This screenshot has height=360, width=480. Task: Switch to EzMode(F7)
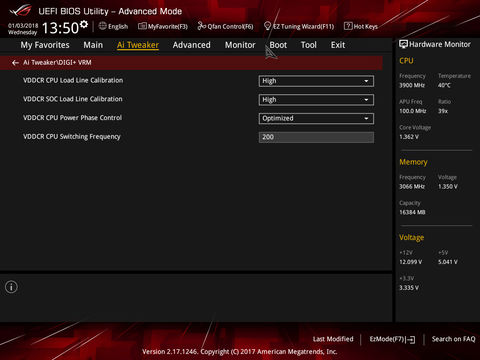point(392,339)
